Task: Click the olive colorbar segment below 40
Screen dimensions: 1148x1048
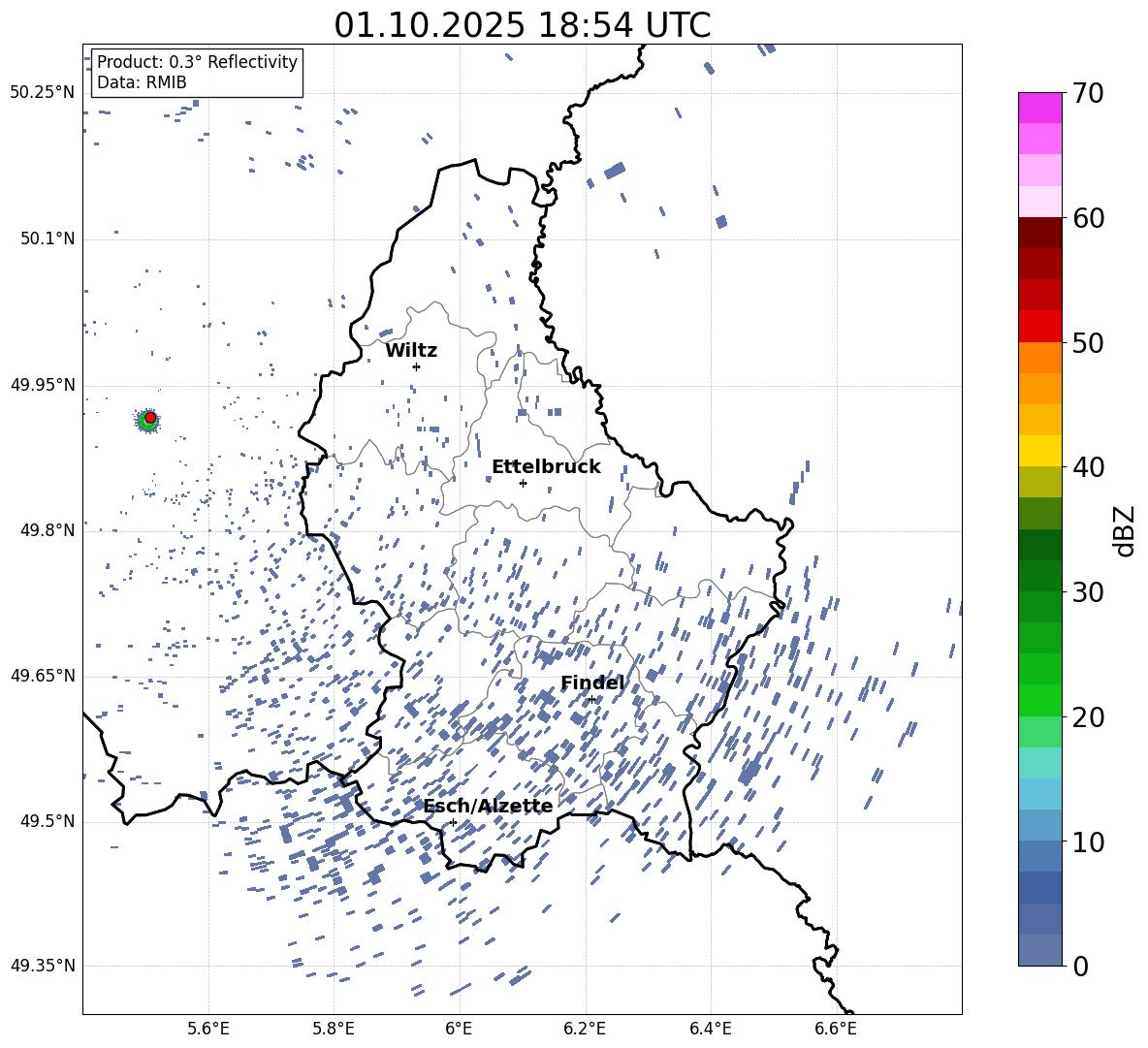Action: tap(1039, 482)
